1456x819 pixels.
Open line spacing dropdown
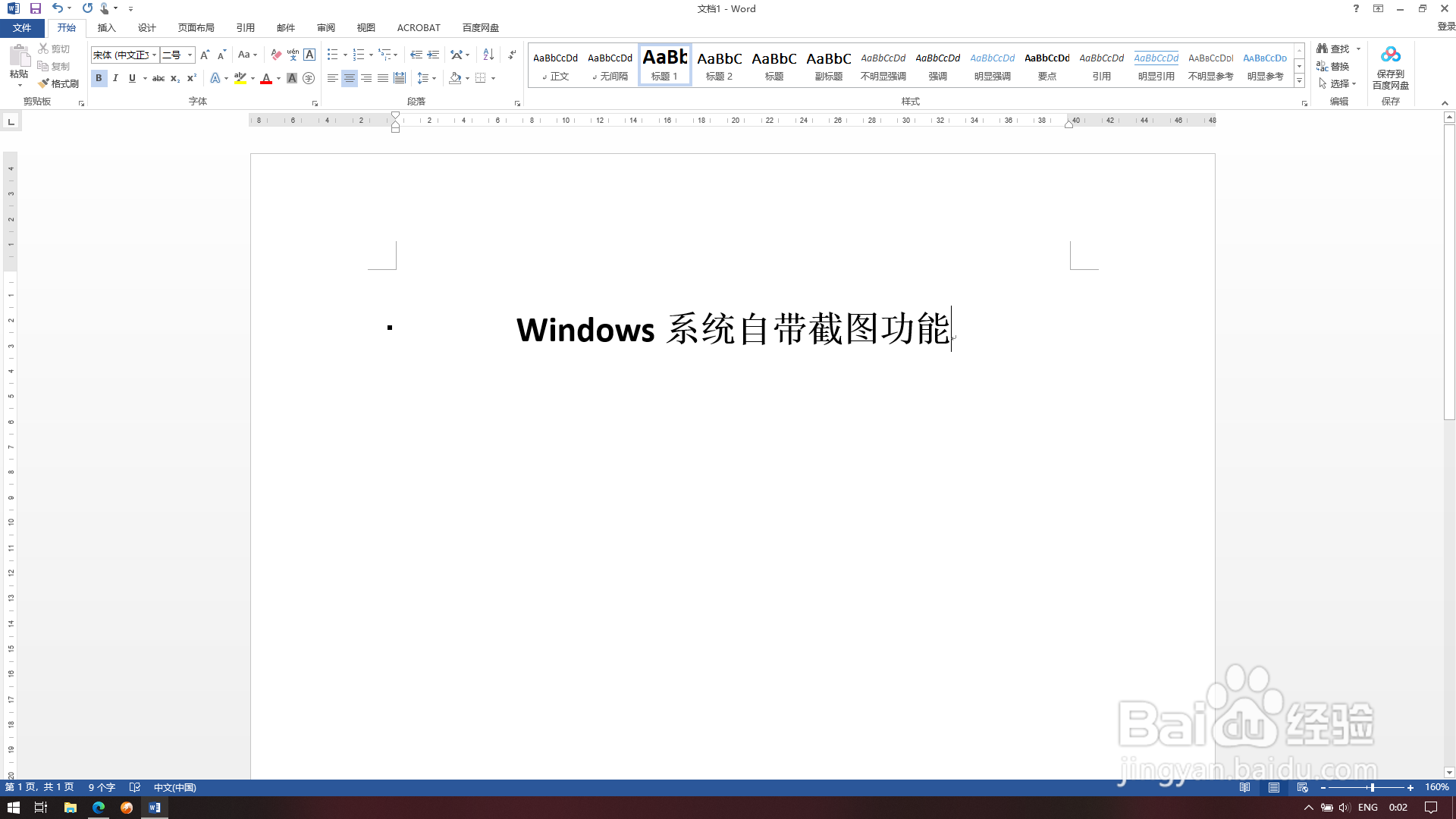click(427, 78)
